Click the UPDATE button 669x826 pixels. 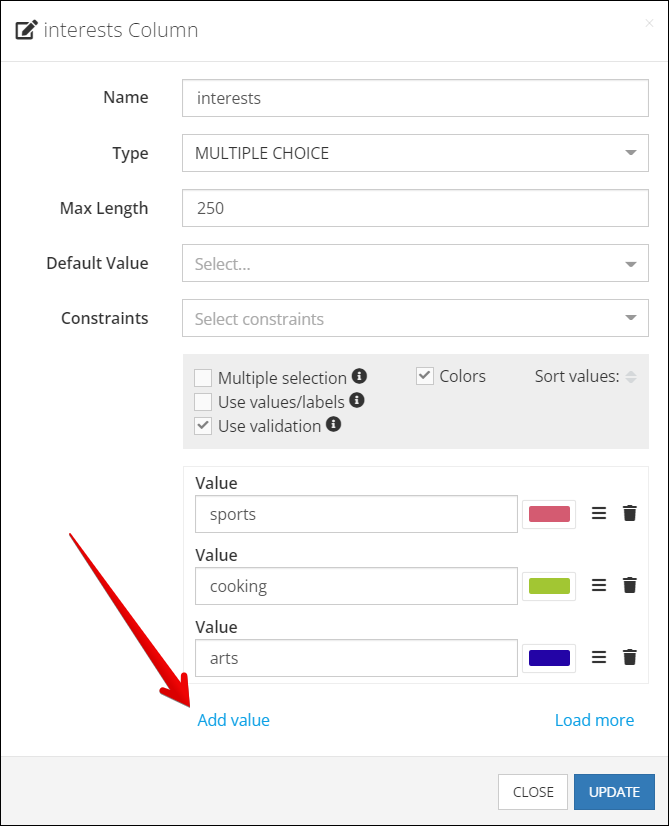pos(614,792)
